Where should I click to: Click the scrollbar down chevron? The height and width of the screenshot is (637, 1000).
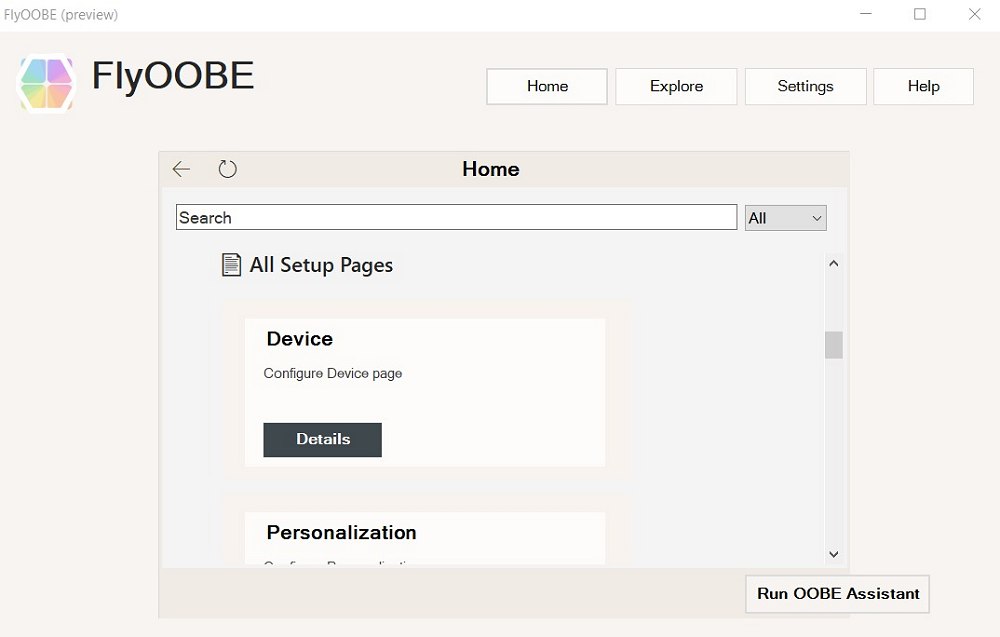pyautogui.click(x=833, y=553)
